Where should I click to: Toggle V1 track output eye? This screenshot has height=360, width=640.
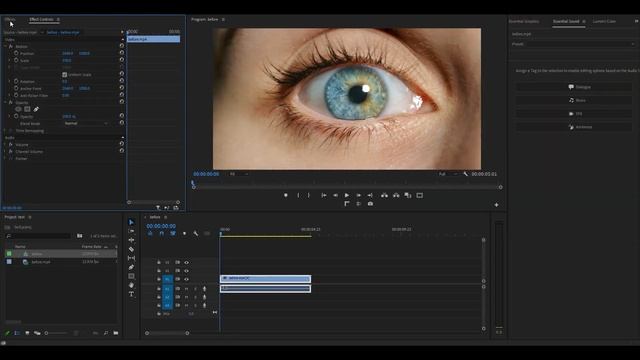pyautogui.click(x=187, y=279)
